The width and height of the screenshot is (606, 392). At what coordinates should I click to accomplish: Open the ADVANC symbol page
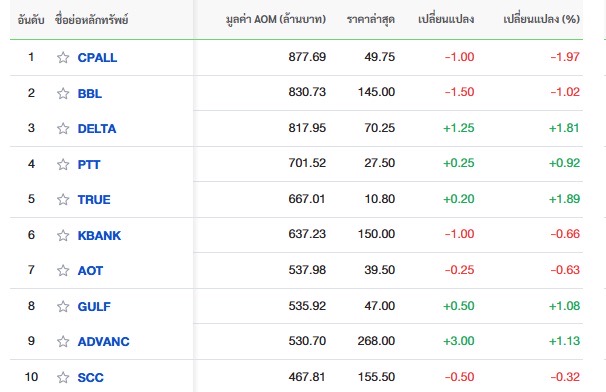[x=104, y=342]
